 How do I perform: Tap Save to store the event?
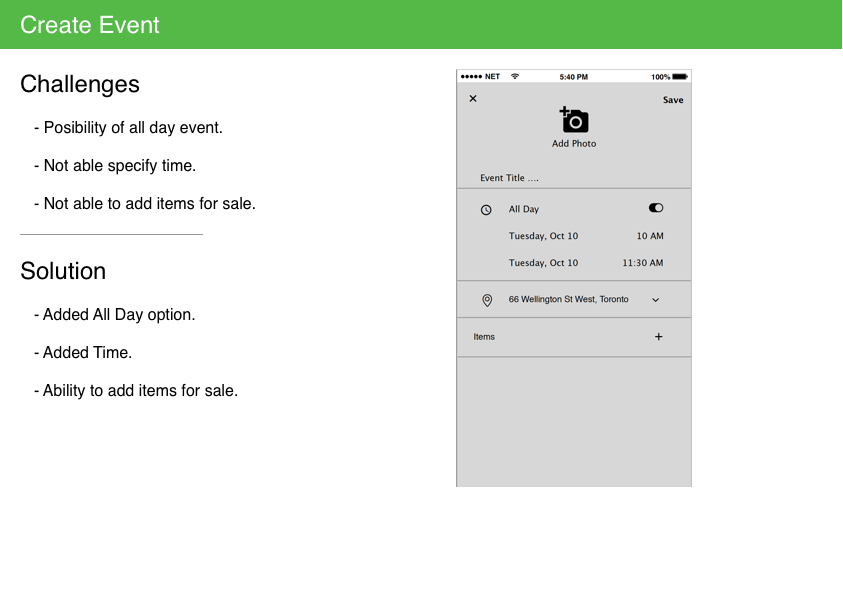point(673,99)
